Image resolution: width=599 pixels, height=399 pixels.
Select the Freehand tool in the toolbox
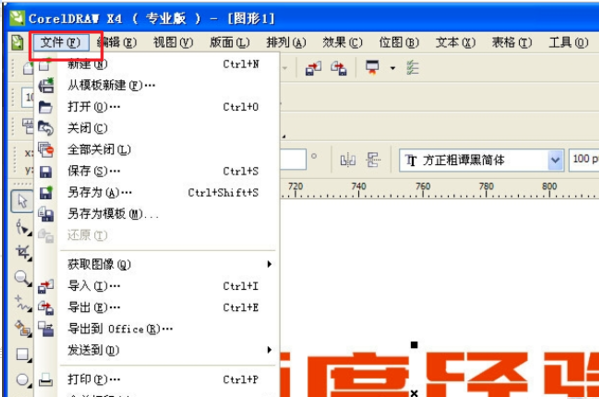coord(23,303)
